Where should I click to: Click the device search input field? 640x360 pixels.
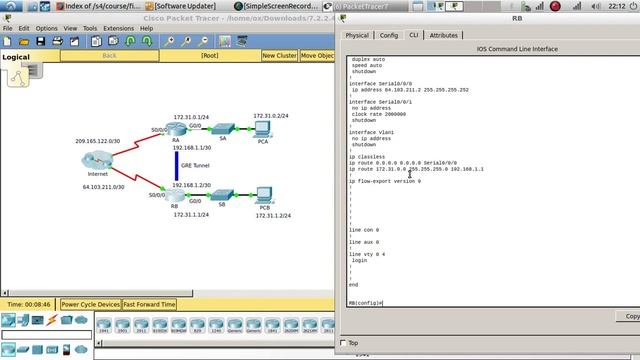point(47,335)
